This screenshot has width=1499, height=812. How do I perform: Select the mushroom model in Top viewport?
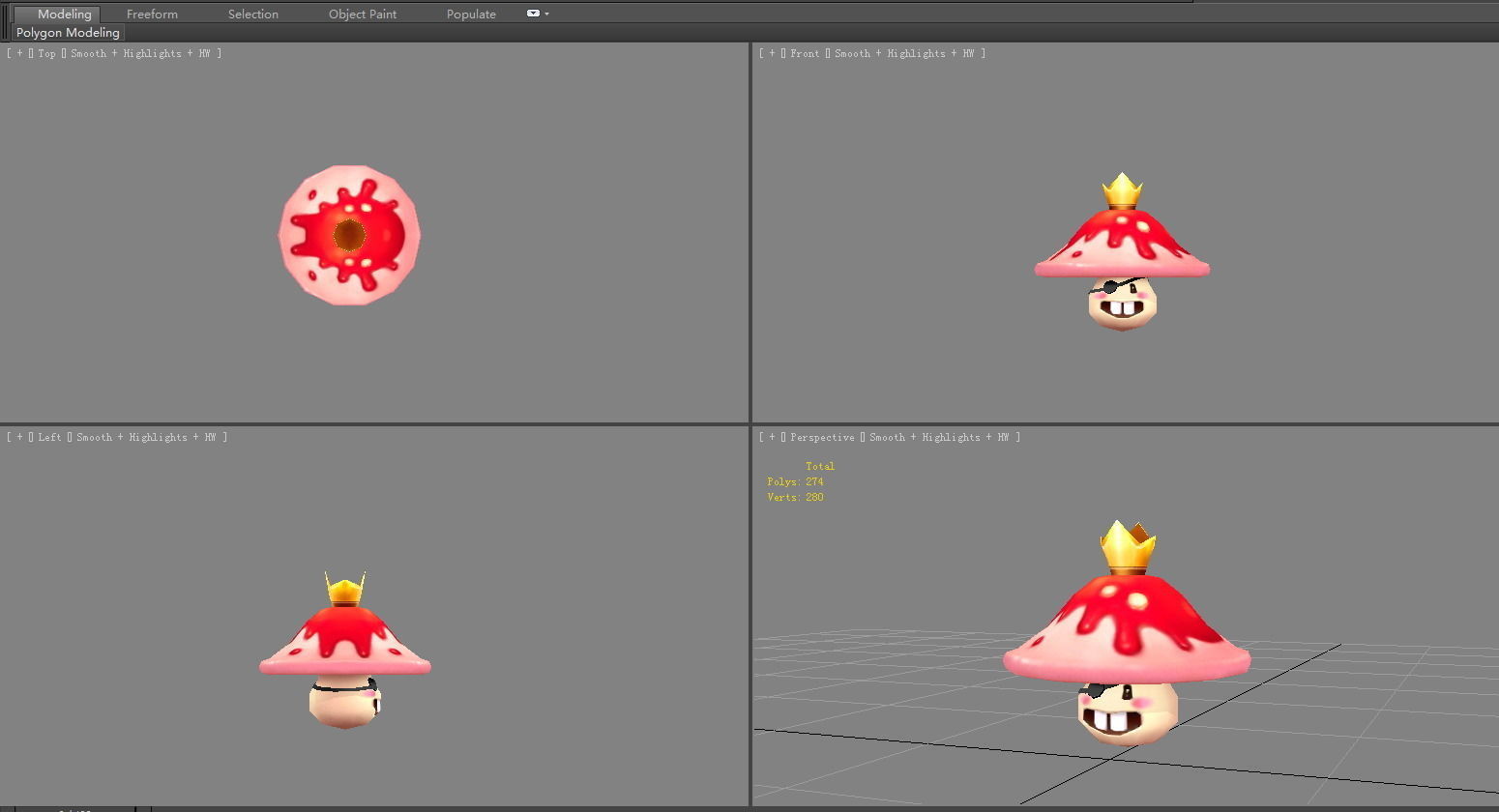tap(350, 235)
